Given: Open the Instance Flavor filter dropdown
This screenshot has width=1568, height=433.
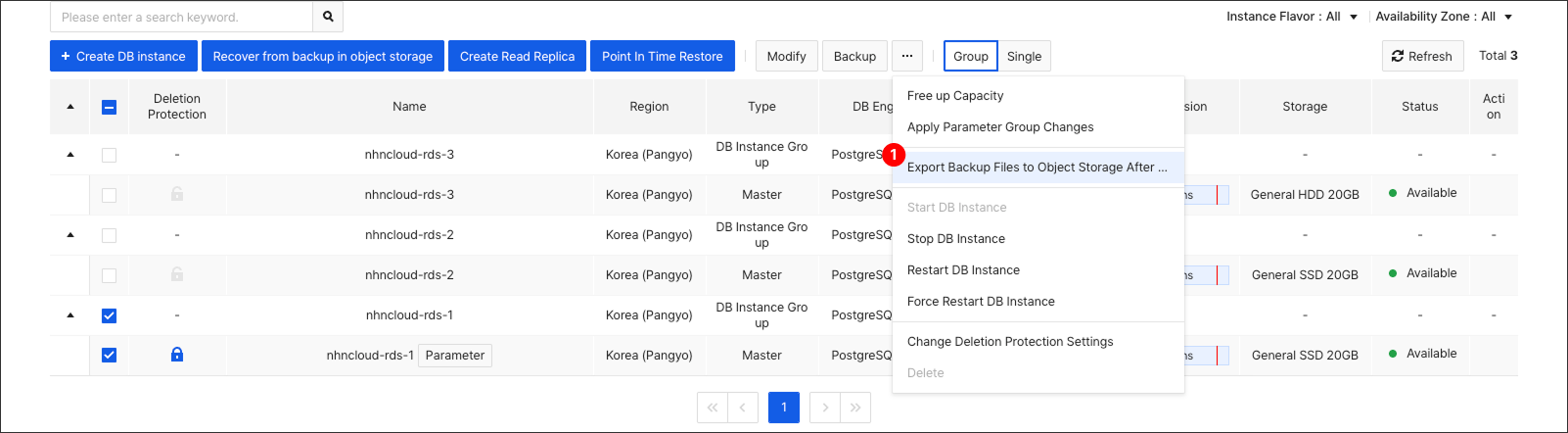Looking at the screenshot, I should point(1292,17).
